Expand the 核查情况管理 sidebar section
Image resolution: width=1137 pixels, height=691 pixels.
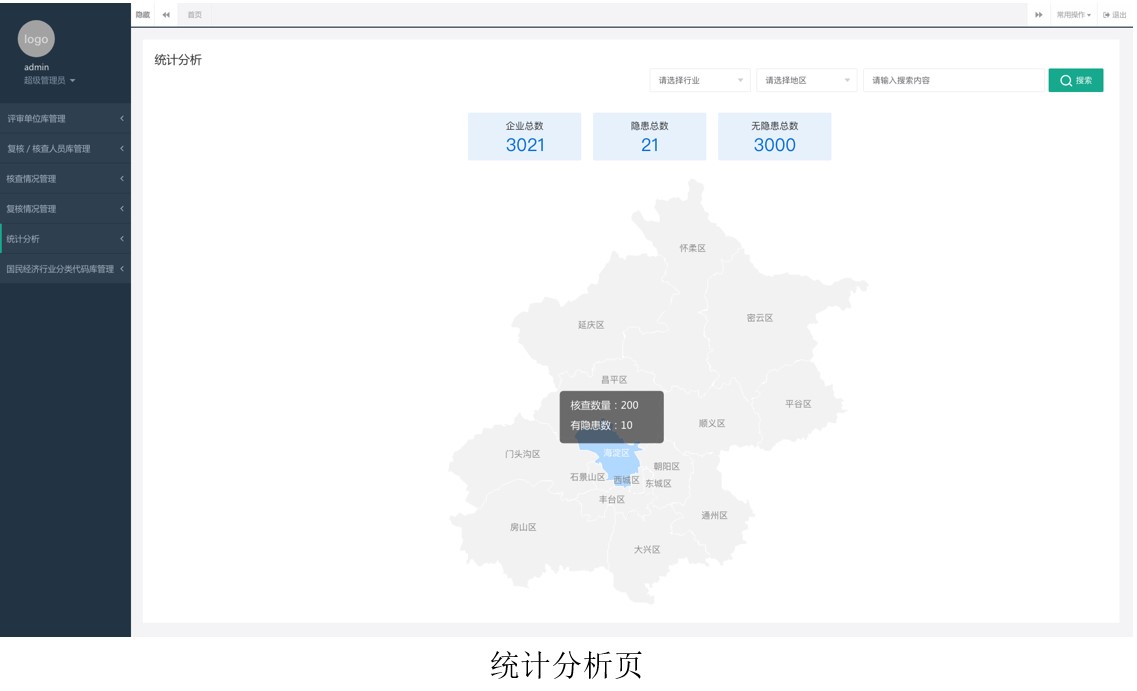coord(60,179)
